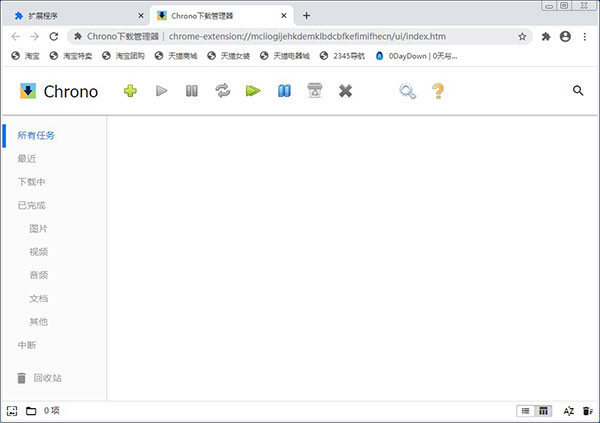This screenshot has height=423, width=600.
Task: Show 音频 downloads
Action: tap(39, 275)
